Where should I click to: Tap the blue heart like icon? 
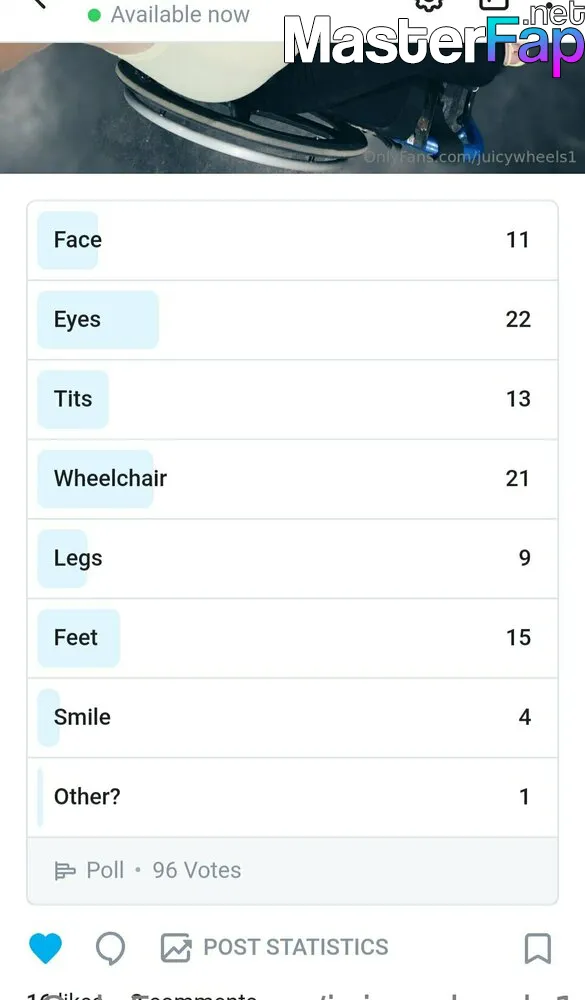[45, 948]
